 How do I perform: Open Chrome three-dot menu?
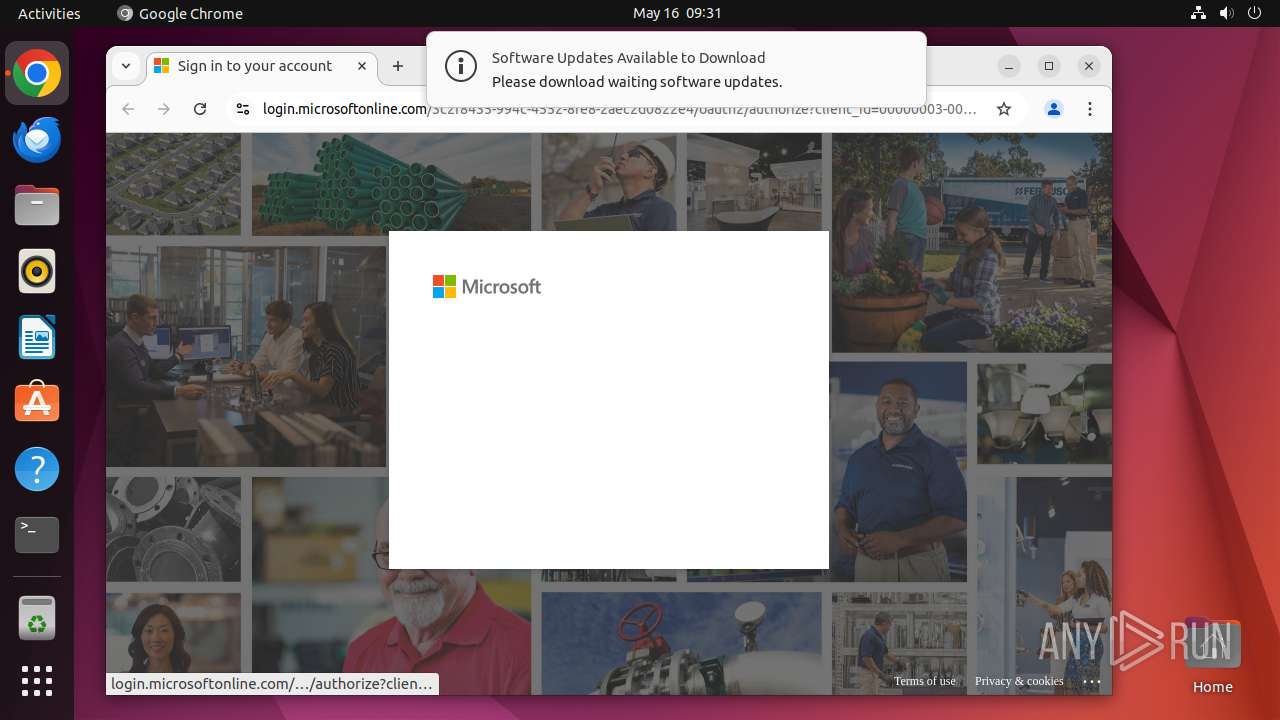1090,109
